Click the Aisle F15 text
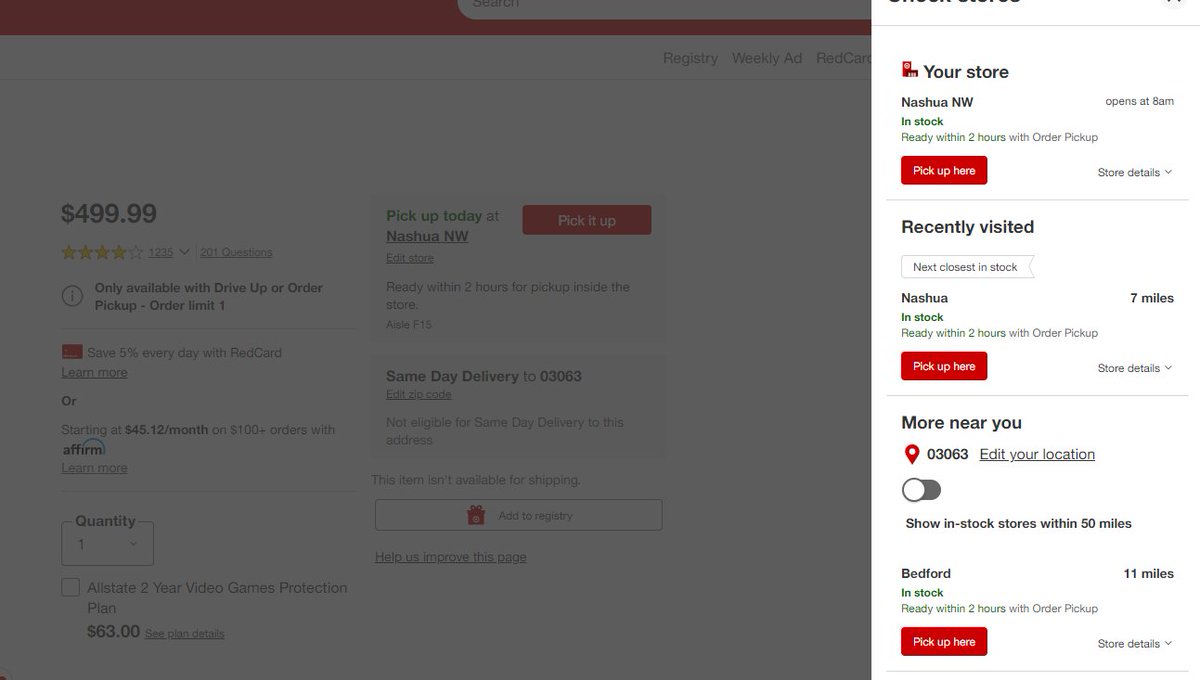Screen dimensions: 1200x680 (408, 325)
